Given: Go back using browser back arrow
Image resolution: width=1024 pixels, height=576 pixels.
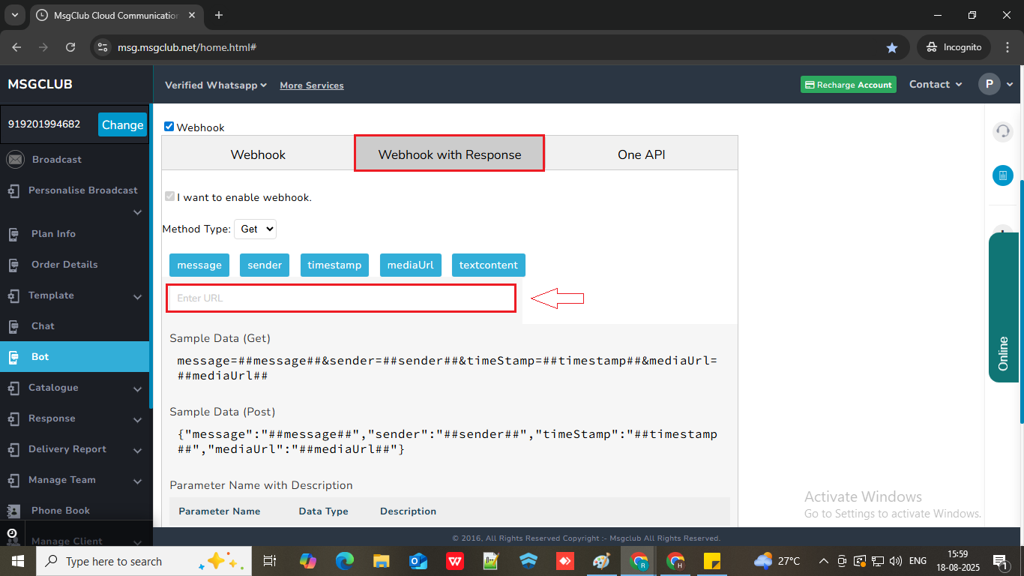Looking at the screenshot, I should click(17, 47).
